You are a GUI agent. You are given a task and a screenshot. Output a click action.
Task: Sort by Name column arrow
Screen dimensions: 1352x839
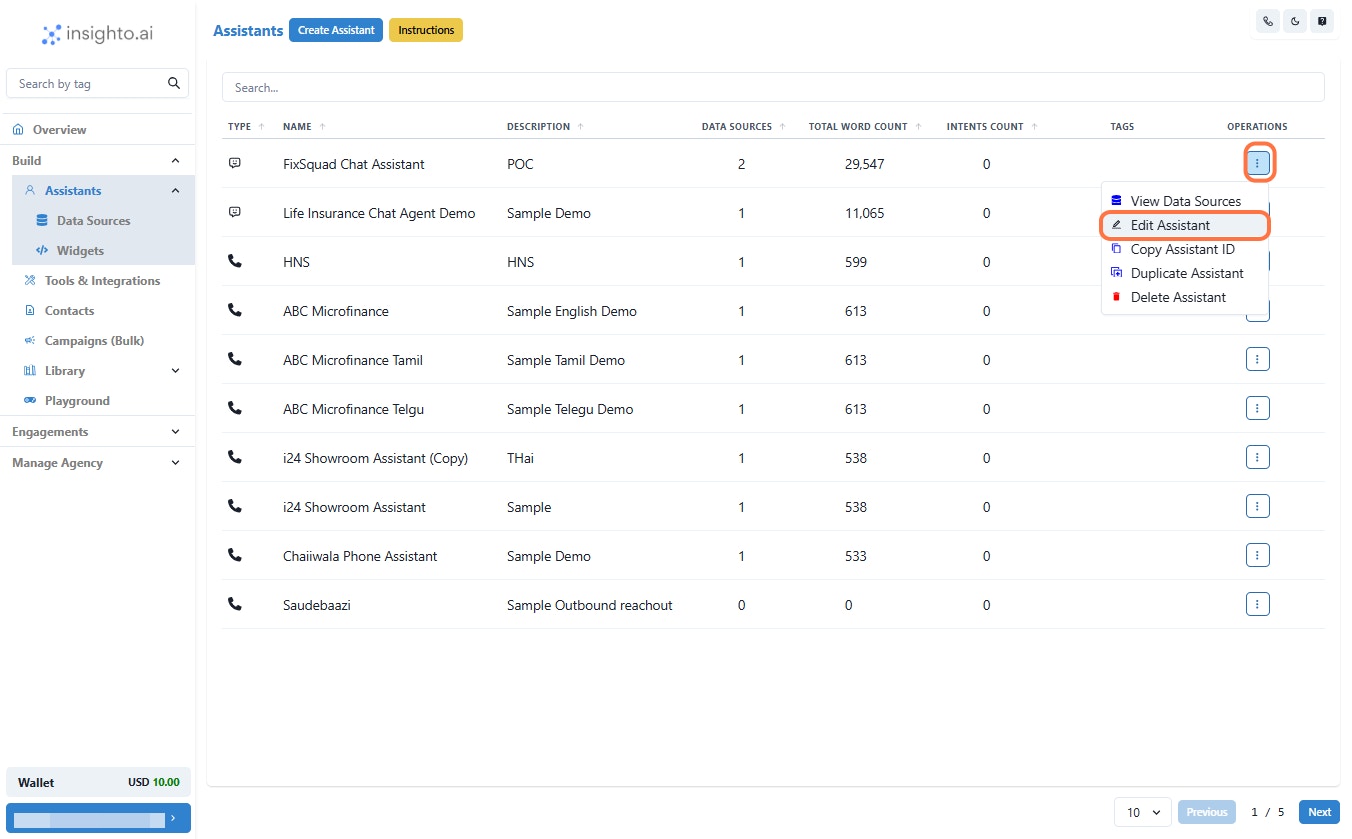coord(322,127)
